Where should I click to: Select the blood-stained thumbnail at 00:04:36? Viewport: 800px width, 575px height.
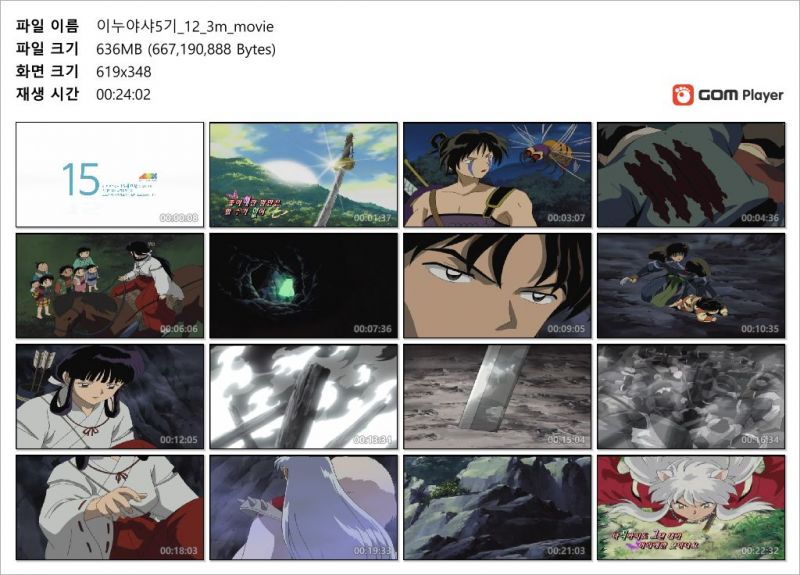691,174
